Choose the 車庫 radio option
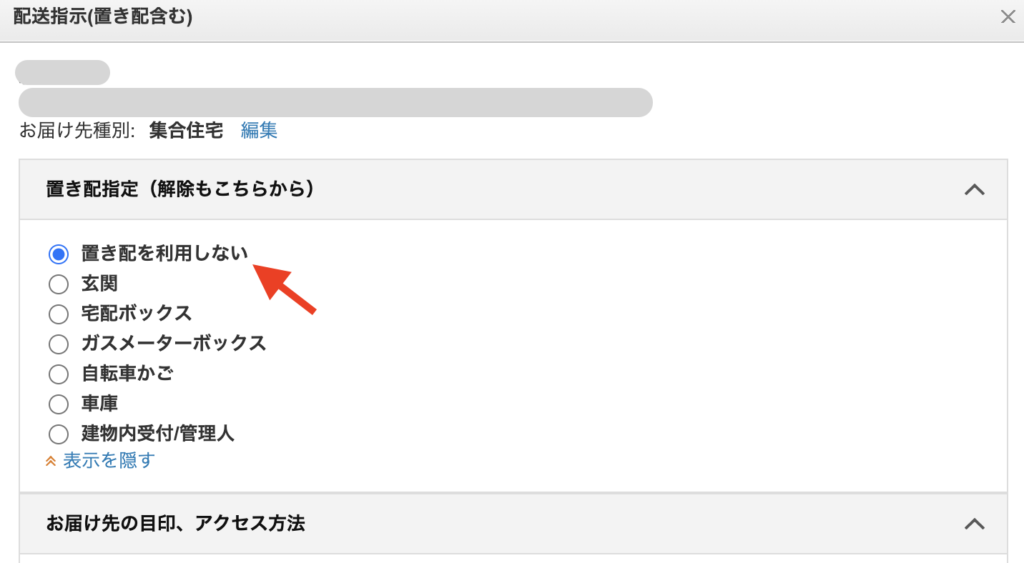The image size is (1024, 563). click(x=58, y=404)
